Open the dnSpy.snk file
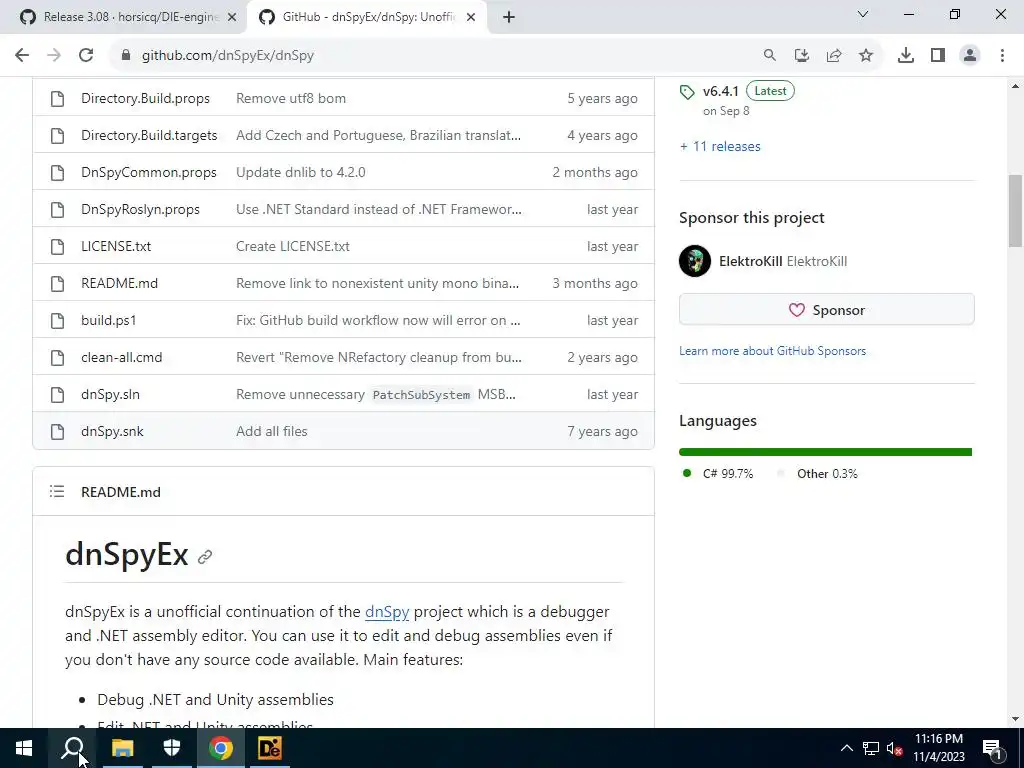This screenshot has height=768, width=1024. click(112, 431)
